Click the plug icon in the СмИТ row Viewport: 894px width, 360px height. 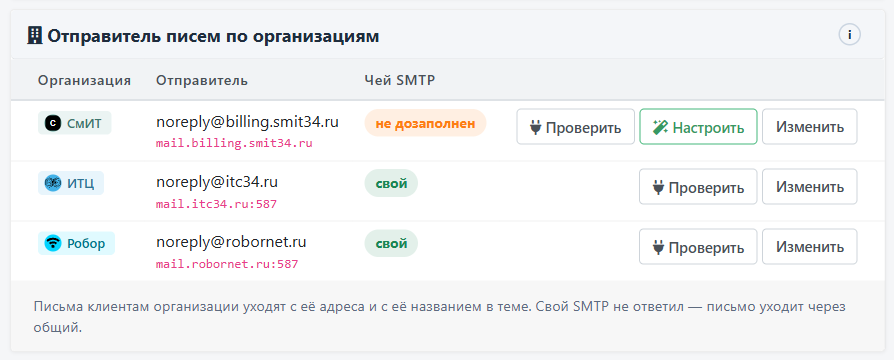pos(535,127)
